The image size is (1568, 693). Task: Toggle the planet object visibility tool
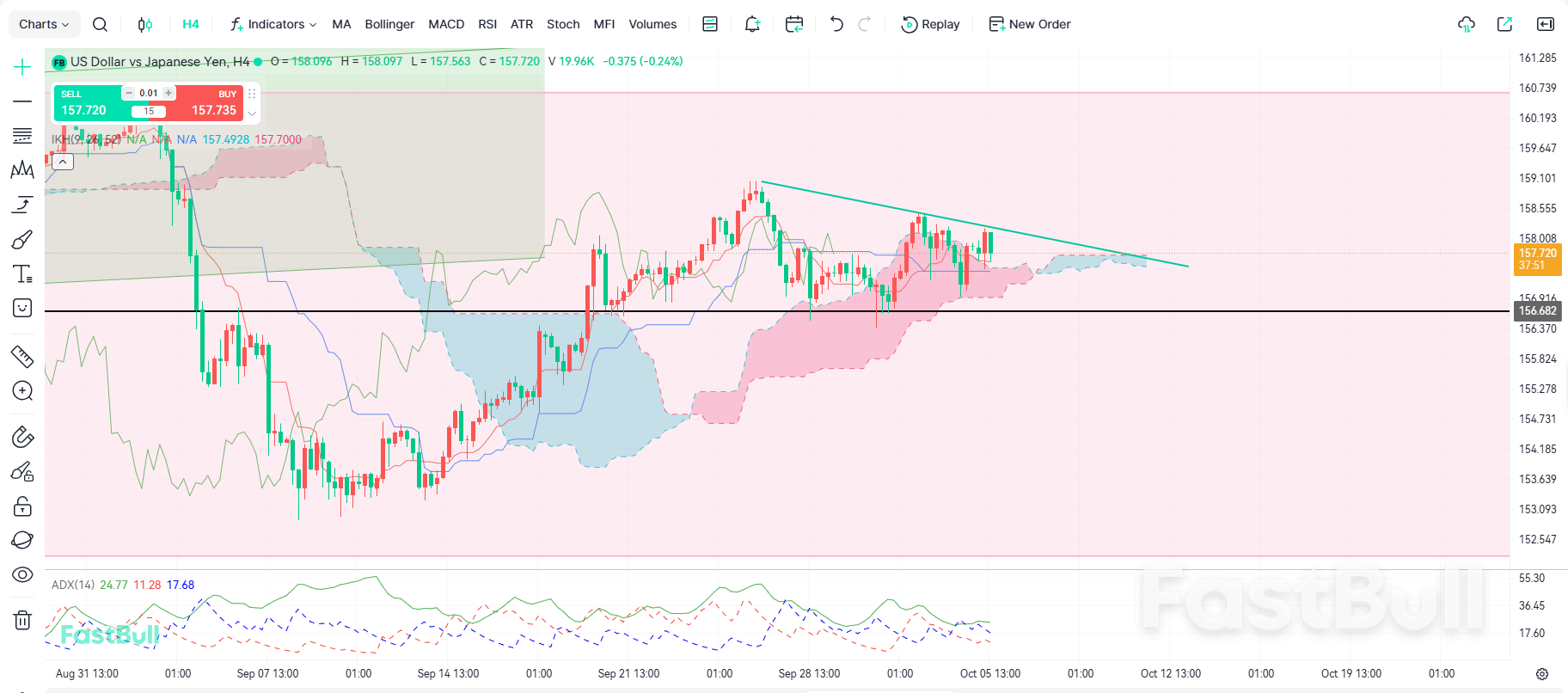(x=22, y=540)
